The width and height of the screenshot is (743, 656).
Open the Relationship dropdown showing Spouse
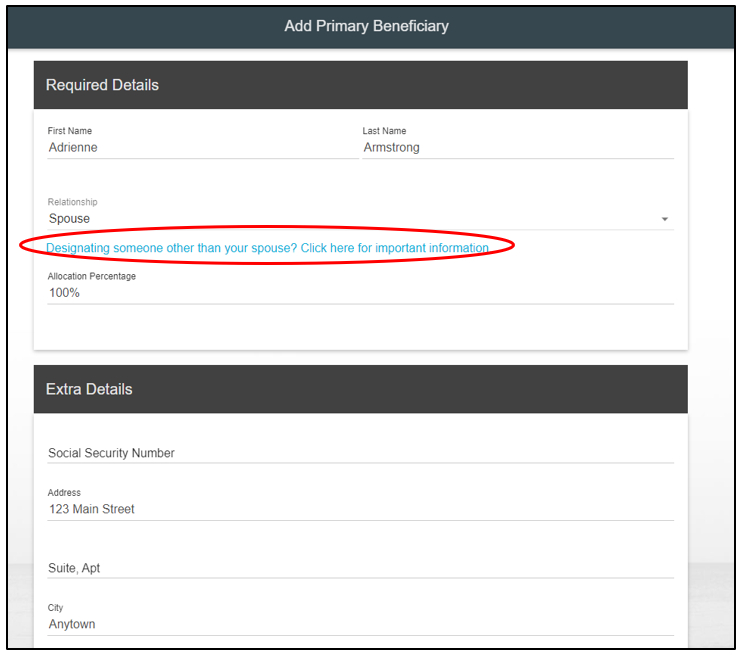point(350,219)
